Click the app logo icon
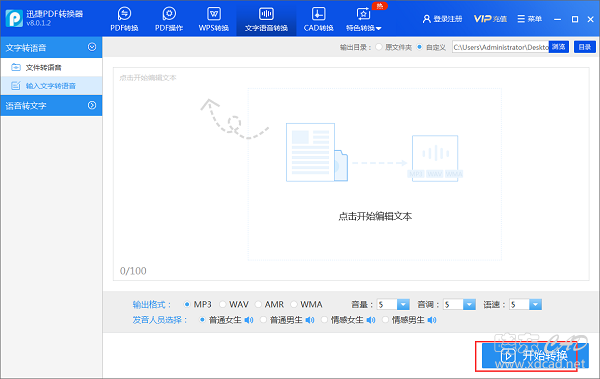The image size is (600, 379). pos(14,18)
